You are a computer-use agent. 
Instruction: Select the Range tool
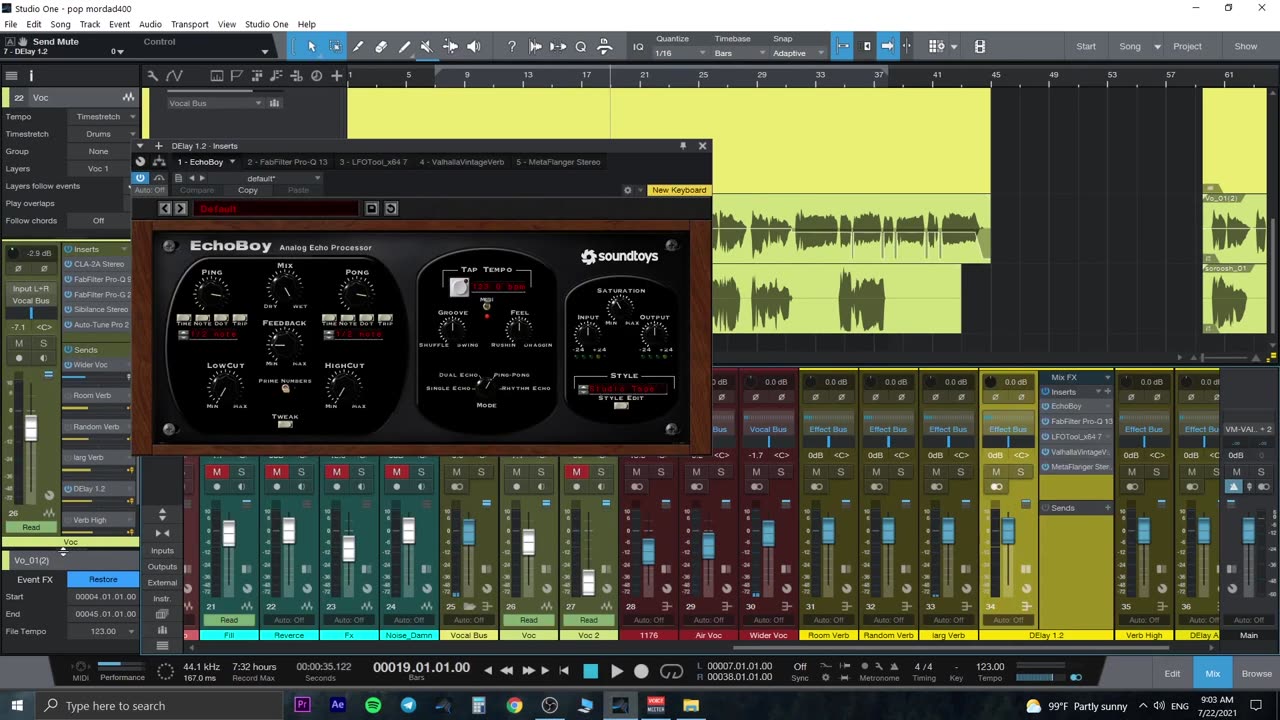click(x=335, y=46)
